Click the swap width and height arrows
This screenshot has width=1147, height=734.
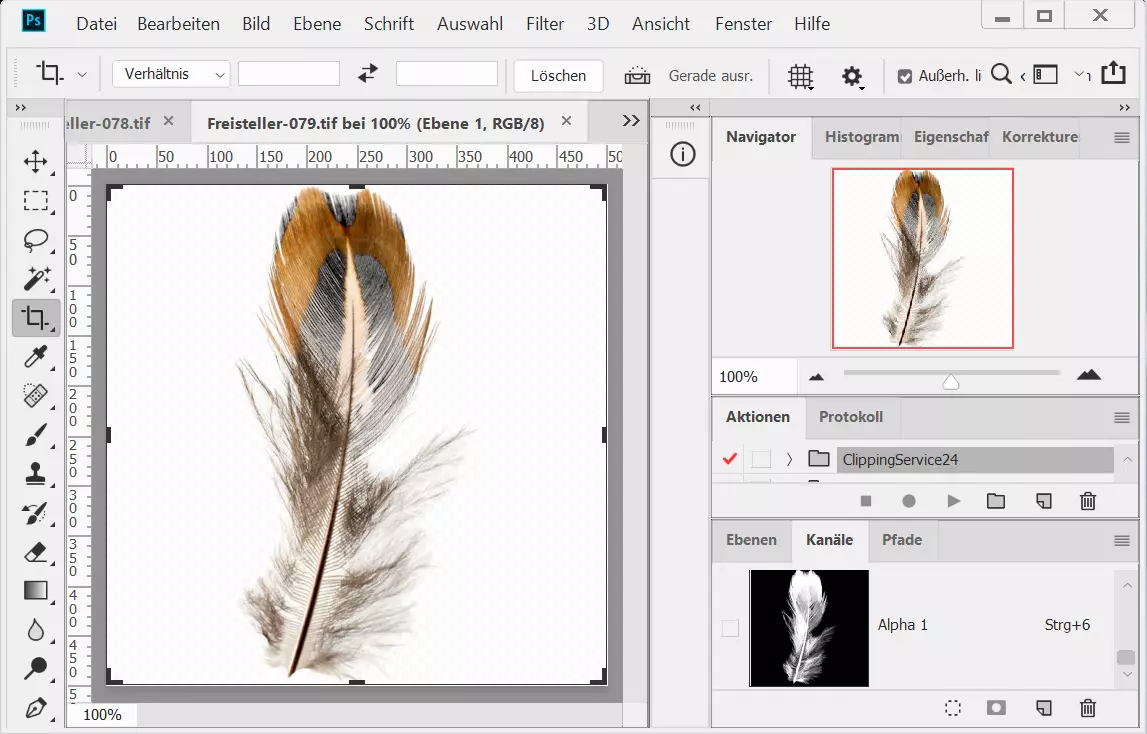coord(368,74)
